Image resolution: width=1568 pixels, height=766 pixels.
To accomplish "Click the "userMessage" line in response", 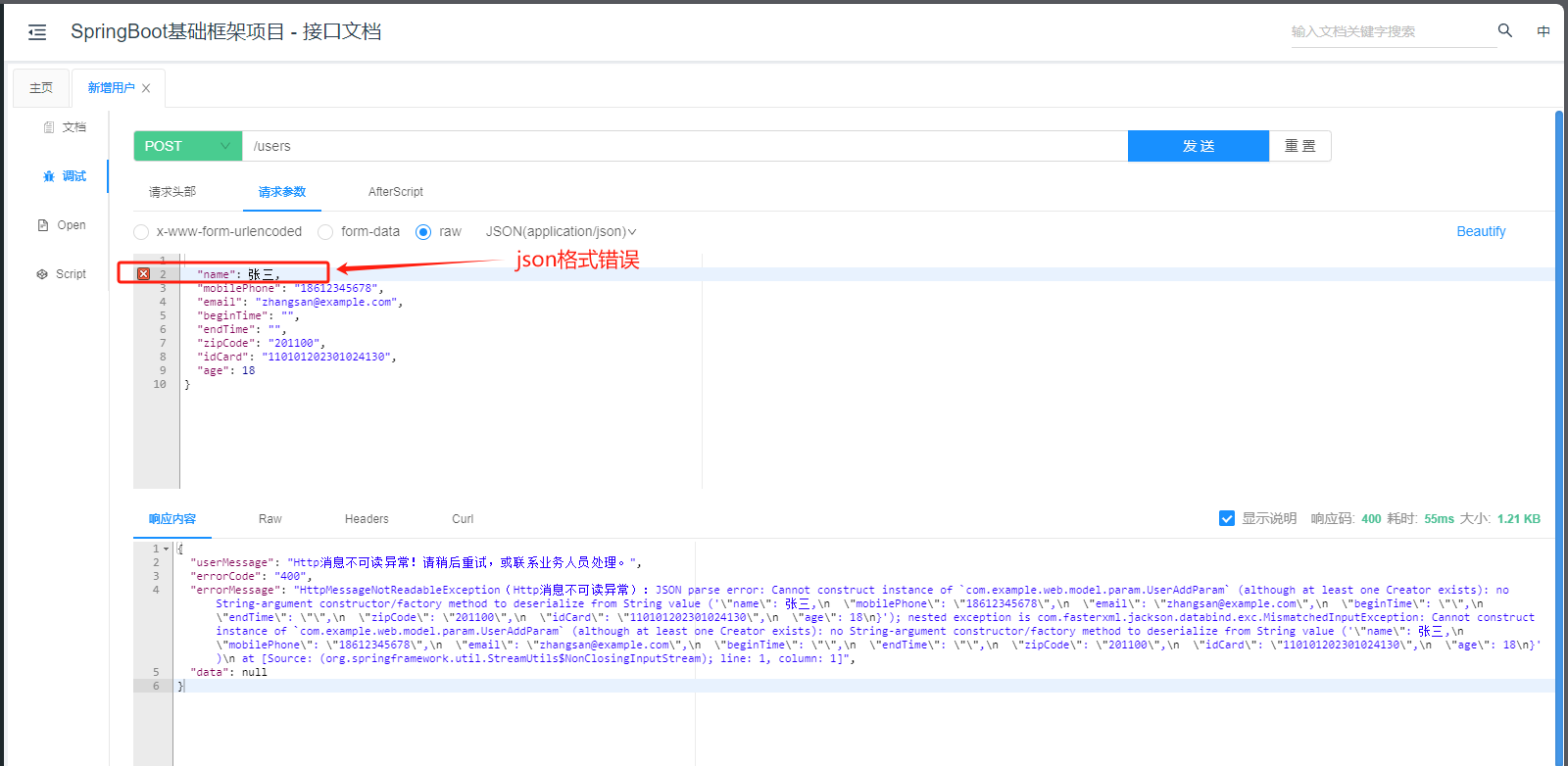I will coord(416,562).
